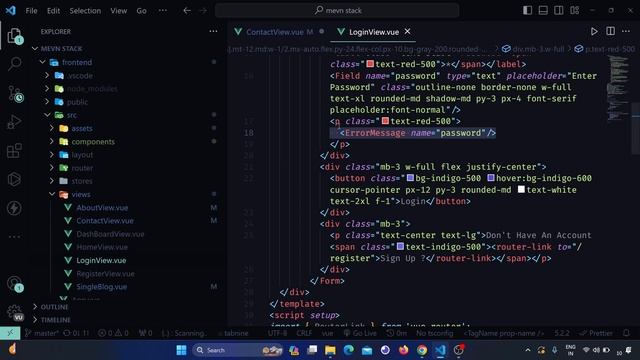Open the text-indigo-500 color swatch
The width and height of the screenshot is (640, 360).
tap(400, 246)
